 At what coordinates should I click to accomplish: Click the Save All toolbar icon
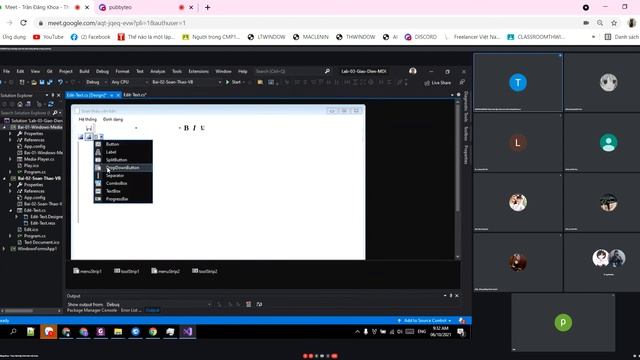[x=49, y=82]
